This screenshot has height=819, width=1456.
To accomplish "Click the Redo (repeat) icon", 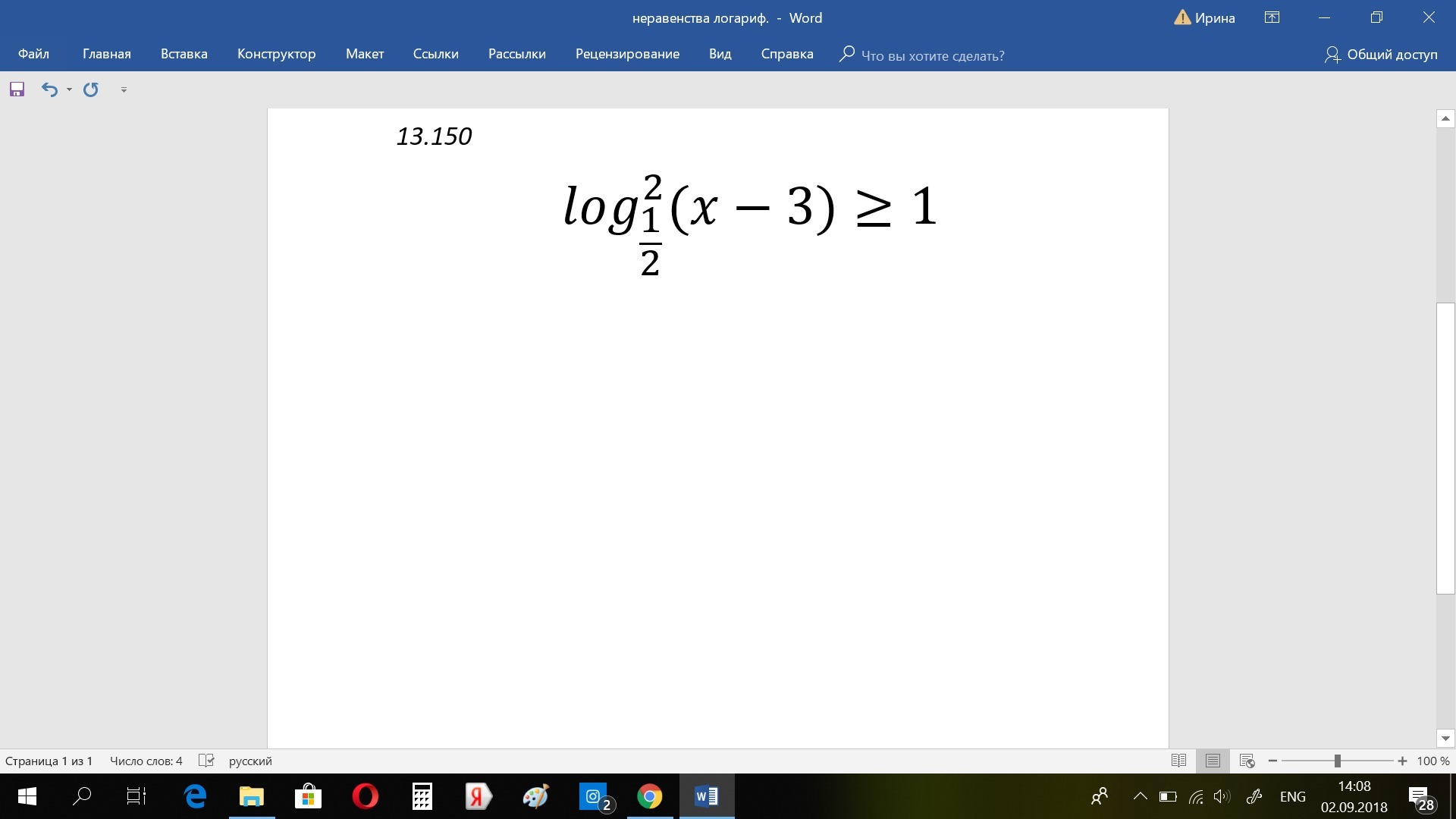I will pos(91,89).
